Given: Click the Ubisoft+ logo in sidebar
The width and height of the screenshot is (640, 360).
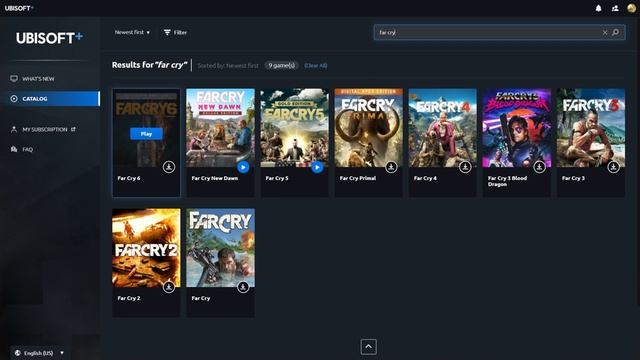Looking at the screenshot, I should (49, 38).
